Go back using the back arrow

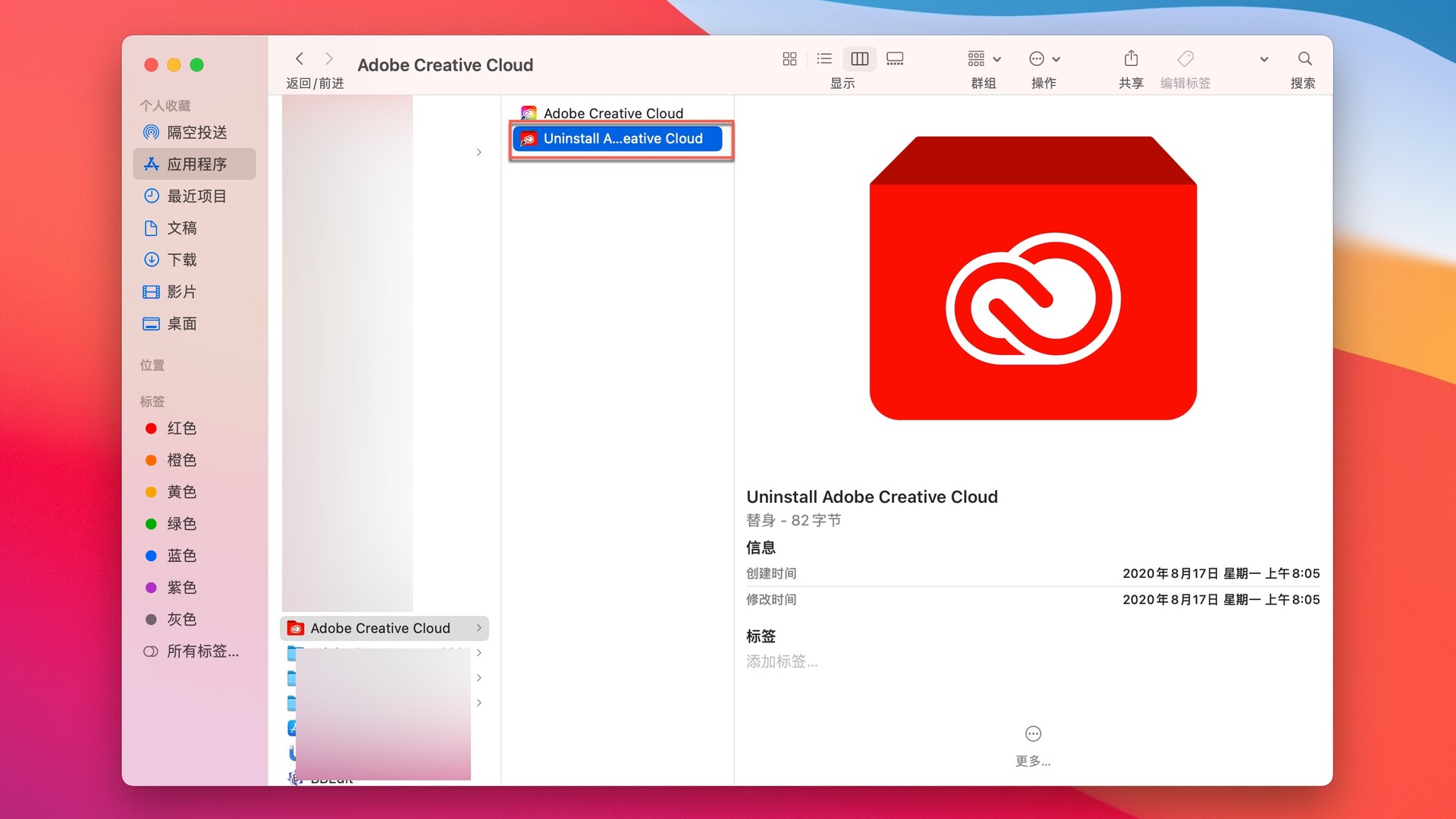pyautogui.click(x=300, y=58)
